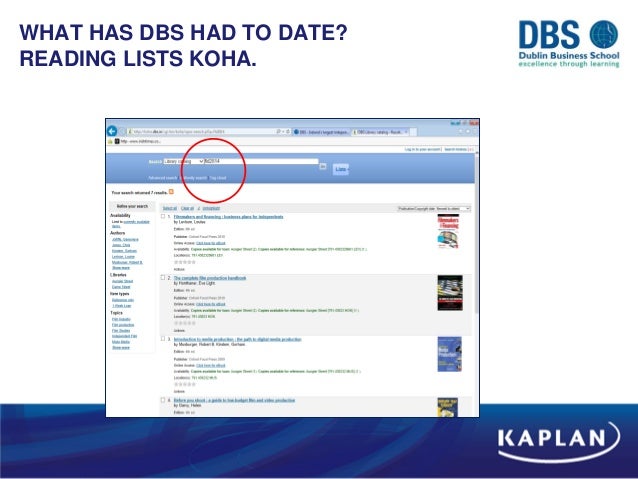Filter by Film Studies topic
638x479 pixels.
pyautogui.click(x=121, y=330)
